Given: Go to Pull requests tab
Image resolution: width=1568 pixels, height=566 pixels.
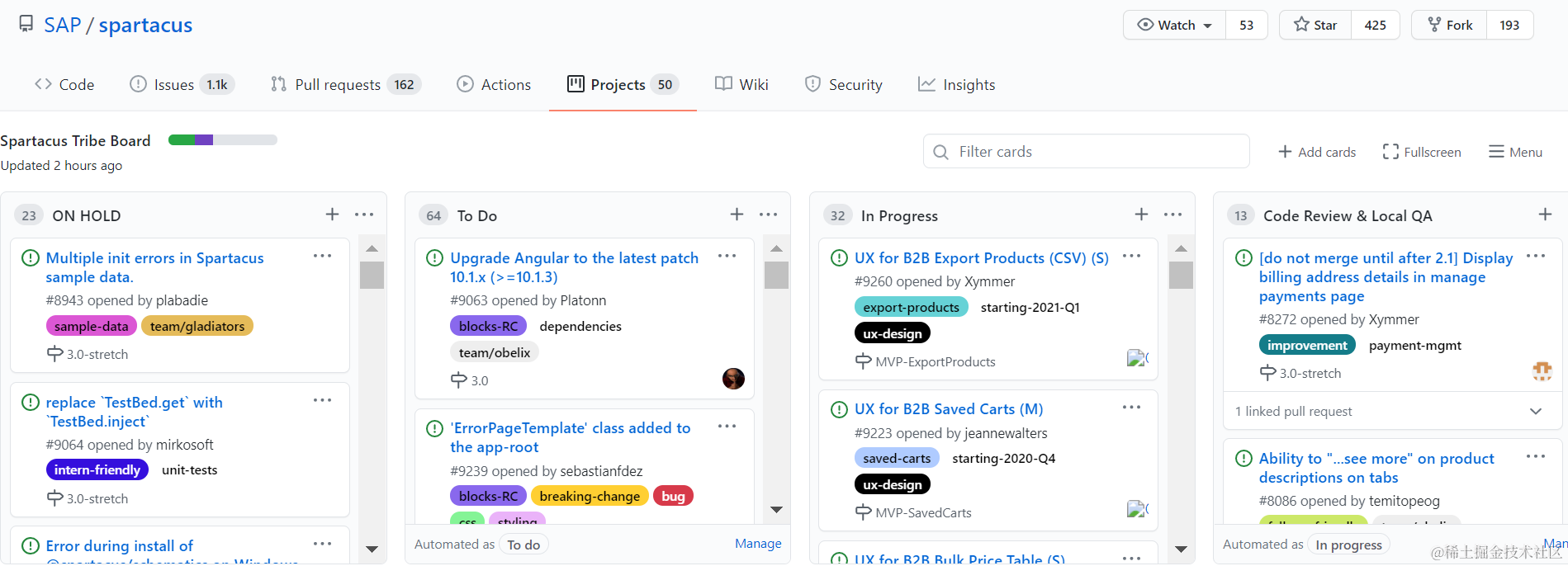Looking at the screenshot, I should click(x=346, y=84).
